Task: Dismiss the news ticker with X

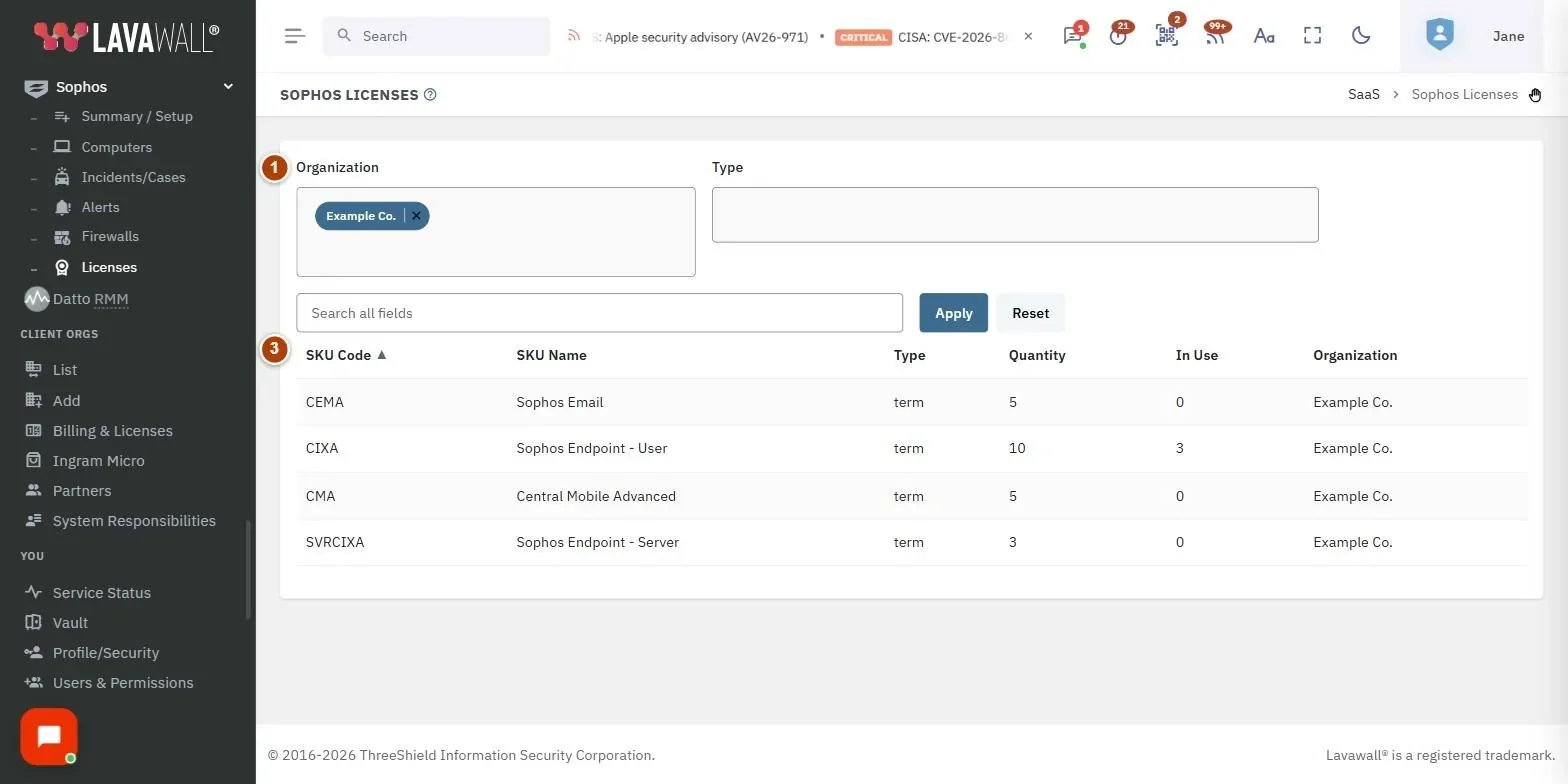Action: tap(1028, 37)
